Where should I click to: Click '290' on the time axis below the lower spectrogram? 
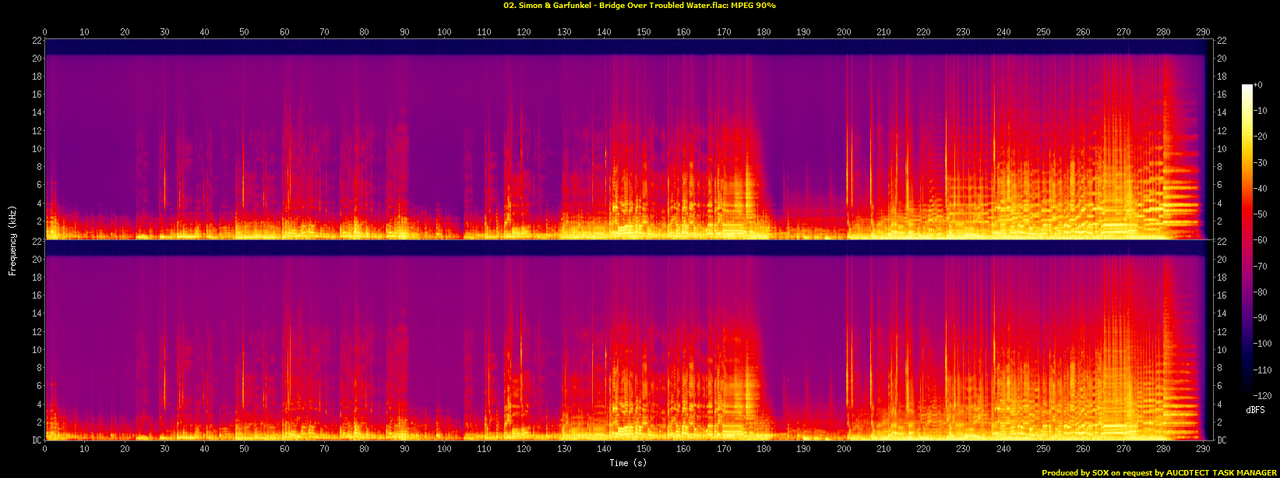(1202, 451)
